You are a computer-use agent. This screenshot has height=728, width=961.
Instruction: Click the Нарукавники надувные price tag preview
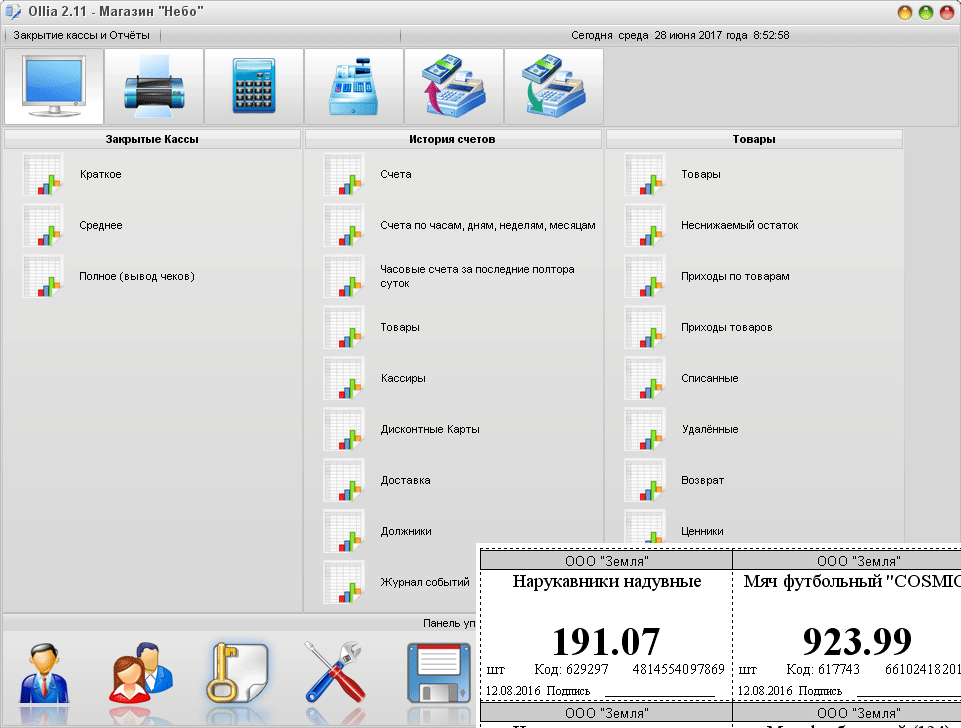pos(606,626)
